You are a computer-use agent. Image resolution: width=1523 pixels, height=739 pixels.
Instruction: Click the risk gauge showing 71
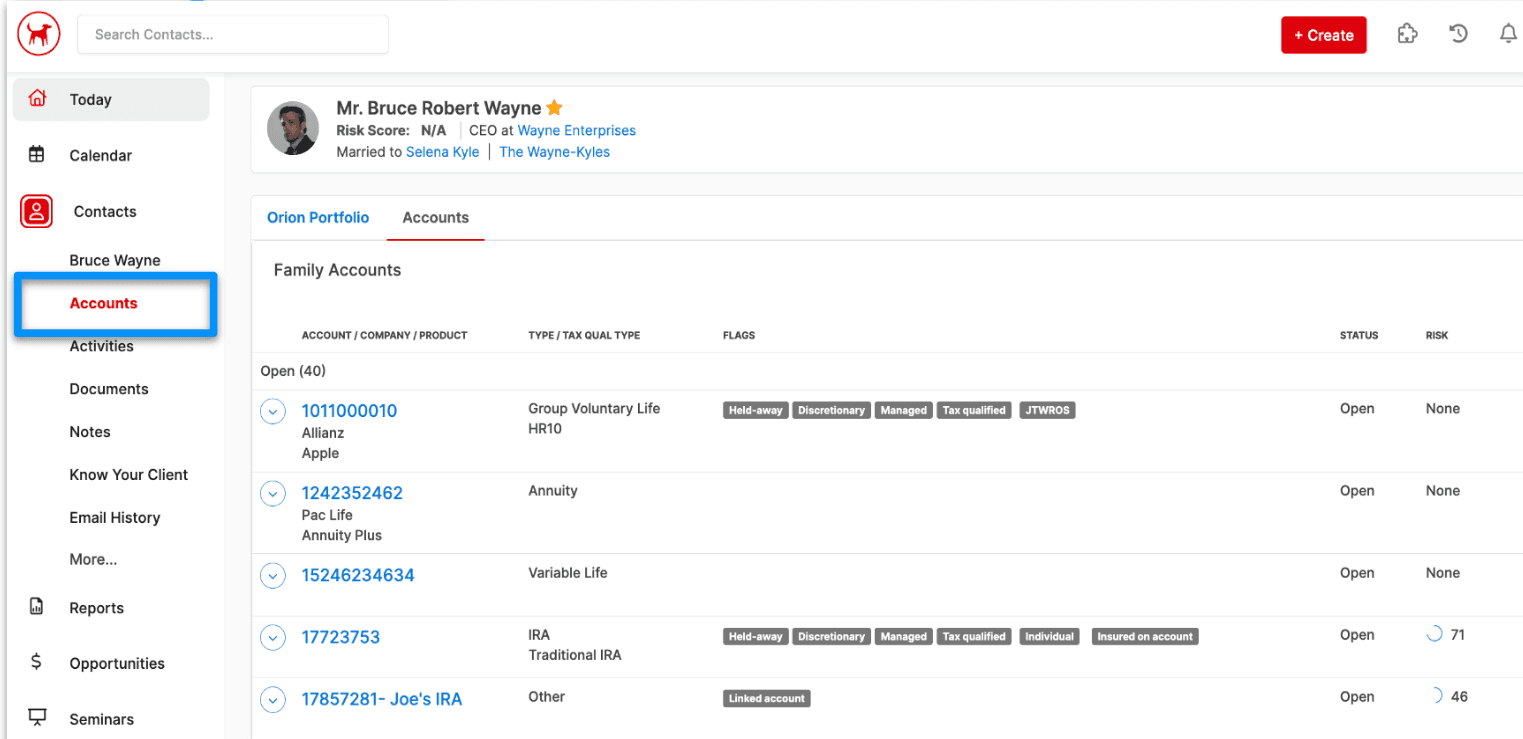(x=1434, y=634)
